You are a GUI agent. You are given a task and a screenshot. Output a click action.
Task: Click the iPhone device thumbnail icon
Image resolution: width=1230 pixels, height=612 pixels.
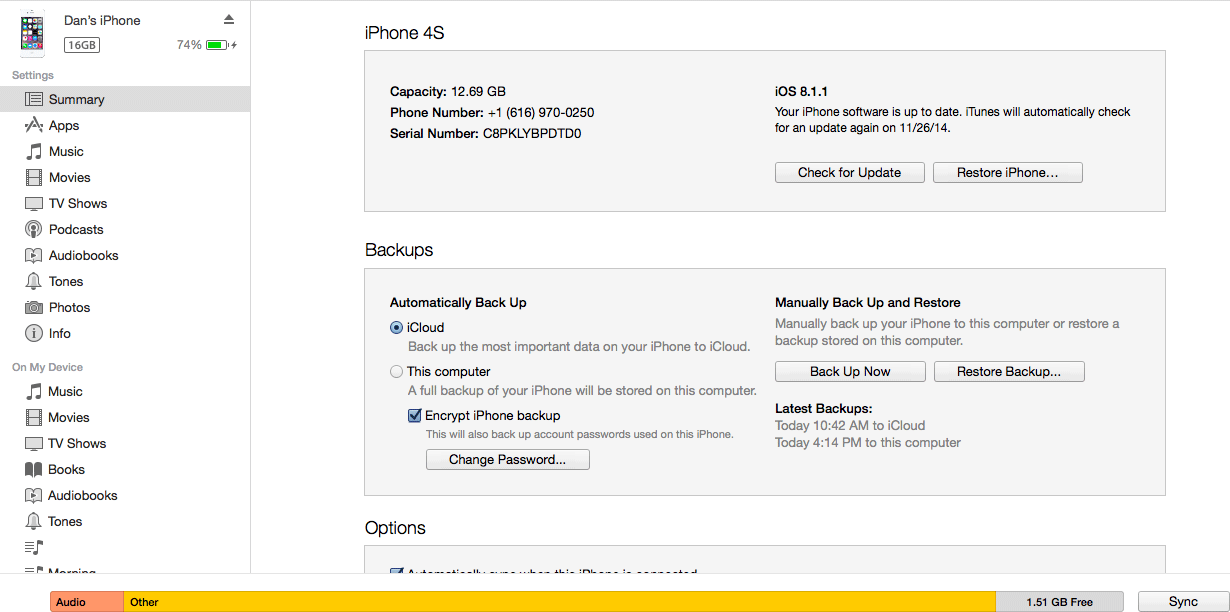point(32,33)
